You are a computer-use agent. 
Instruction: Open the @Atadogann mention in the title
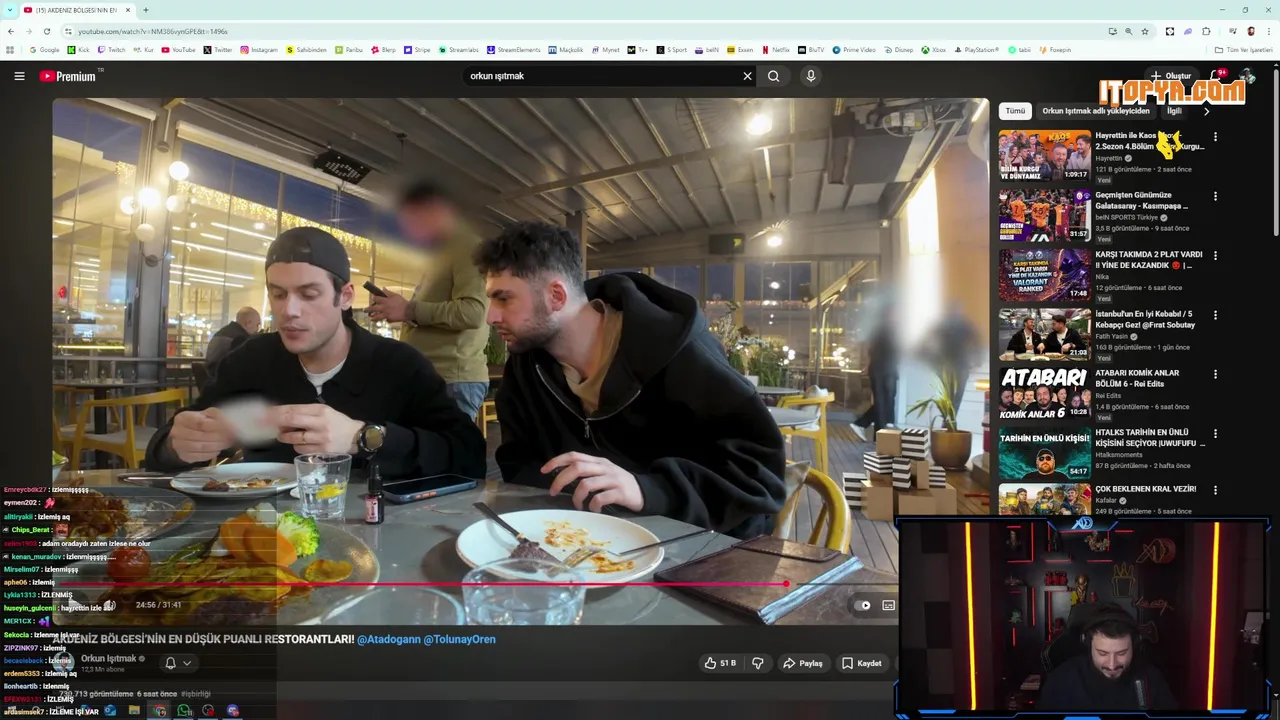point(388,639)
